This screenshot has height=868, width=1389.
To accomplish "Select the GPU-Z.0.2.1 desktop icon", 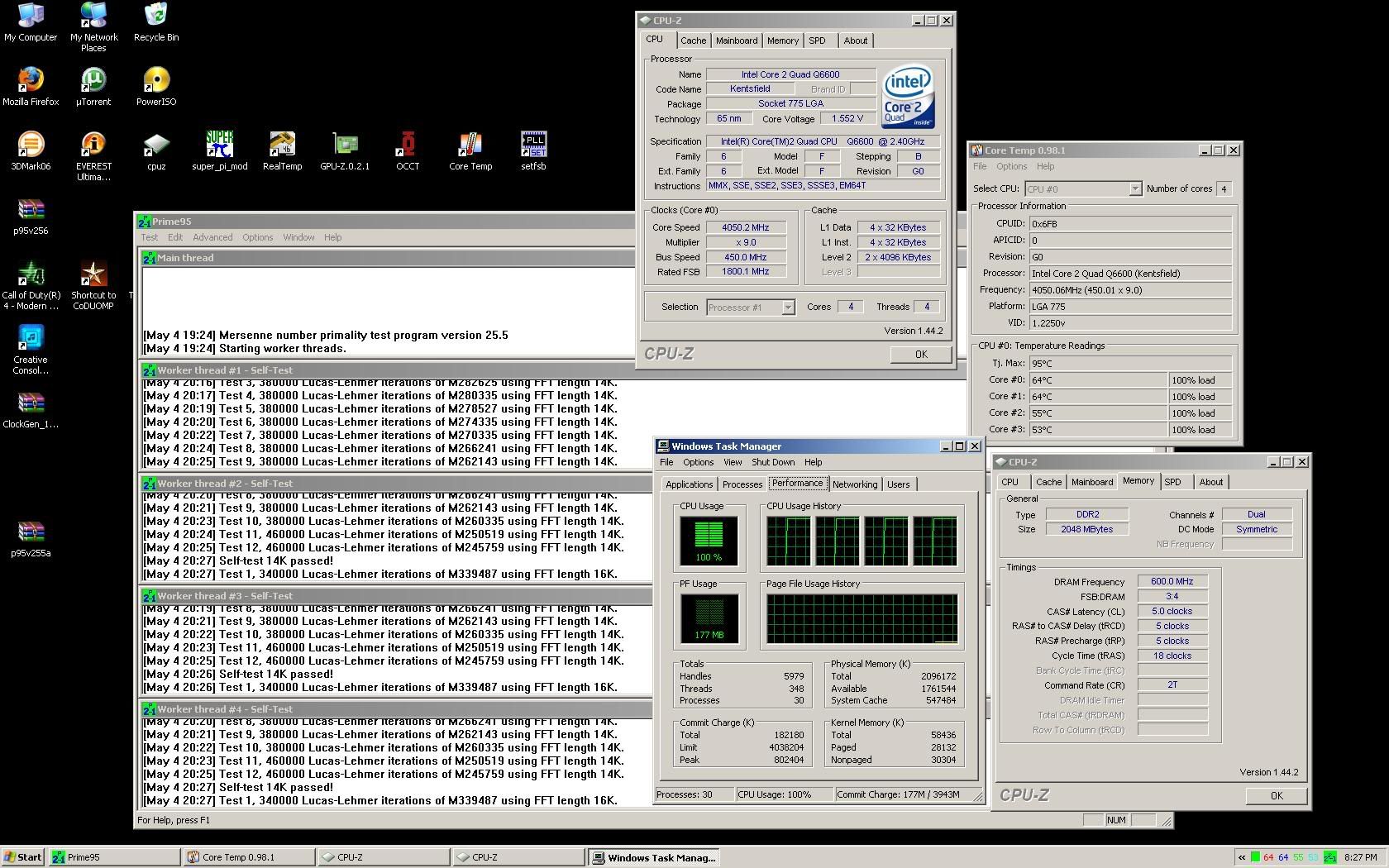I will click(x=345, y=151).
